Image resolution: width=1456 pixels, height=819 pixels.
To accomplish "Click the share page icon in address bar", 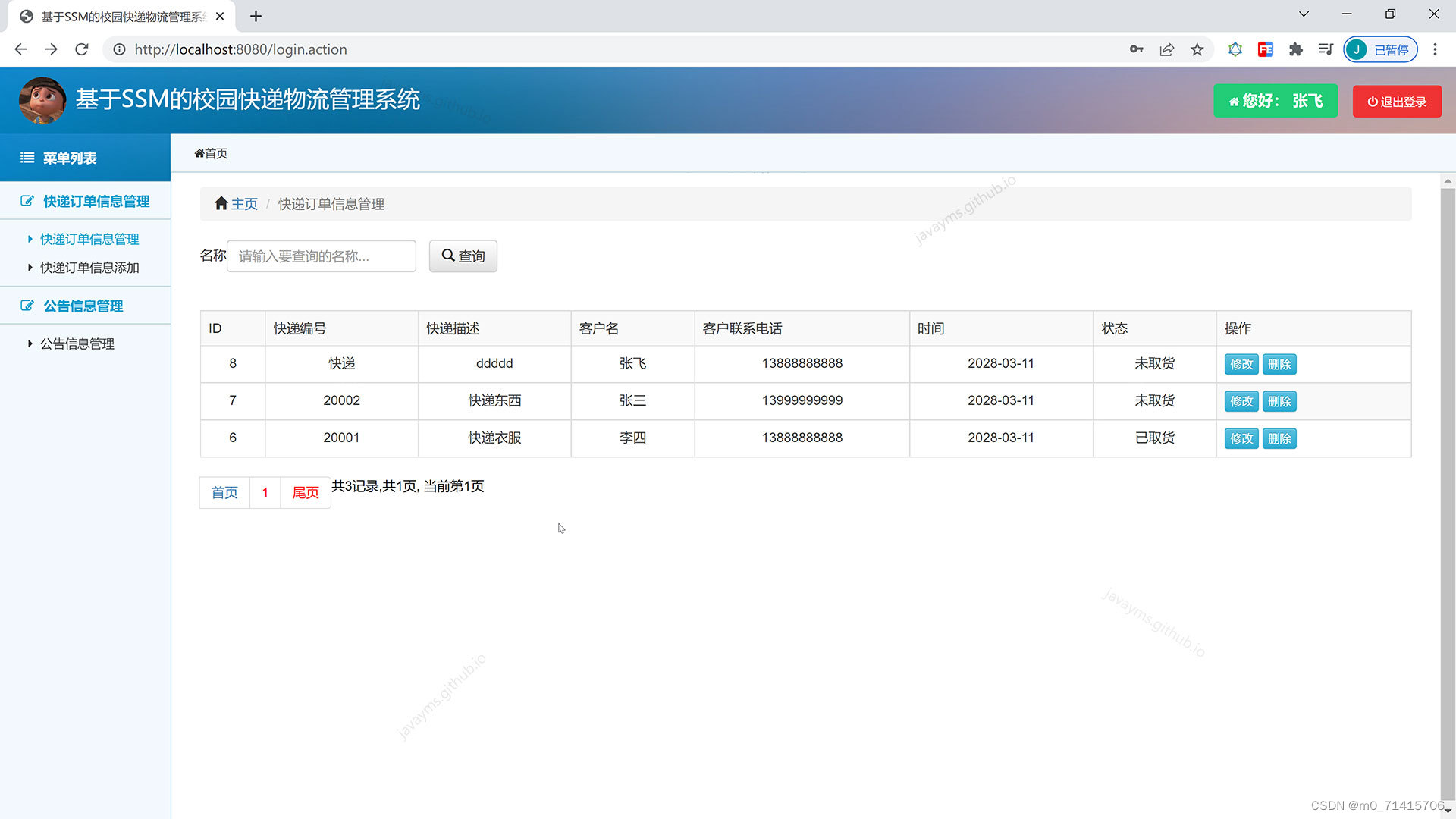I will (x=1166, y=49).
